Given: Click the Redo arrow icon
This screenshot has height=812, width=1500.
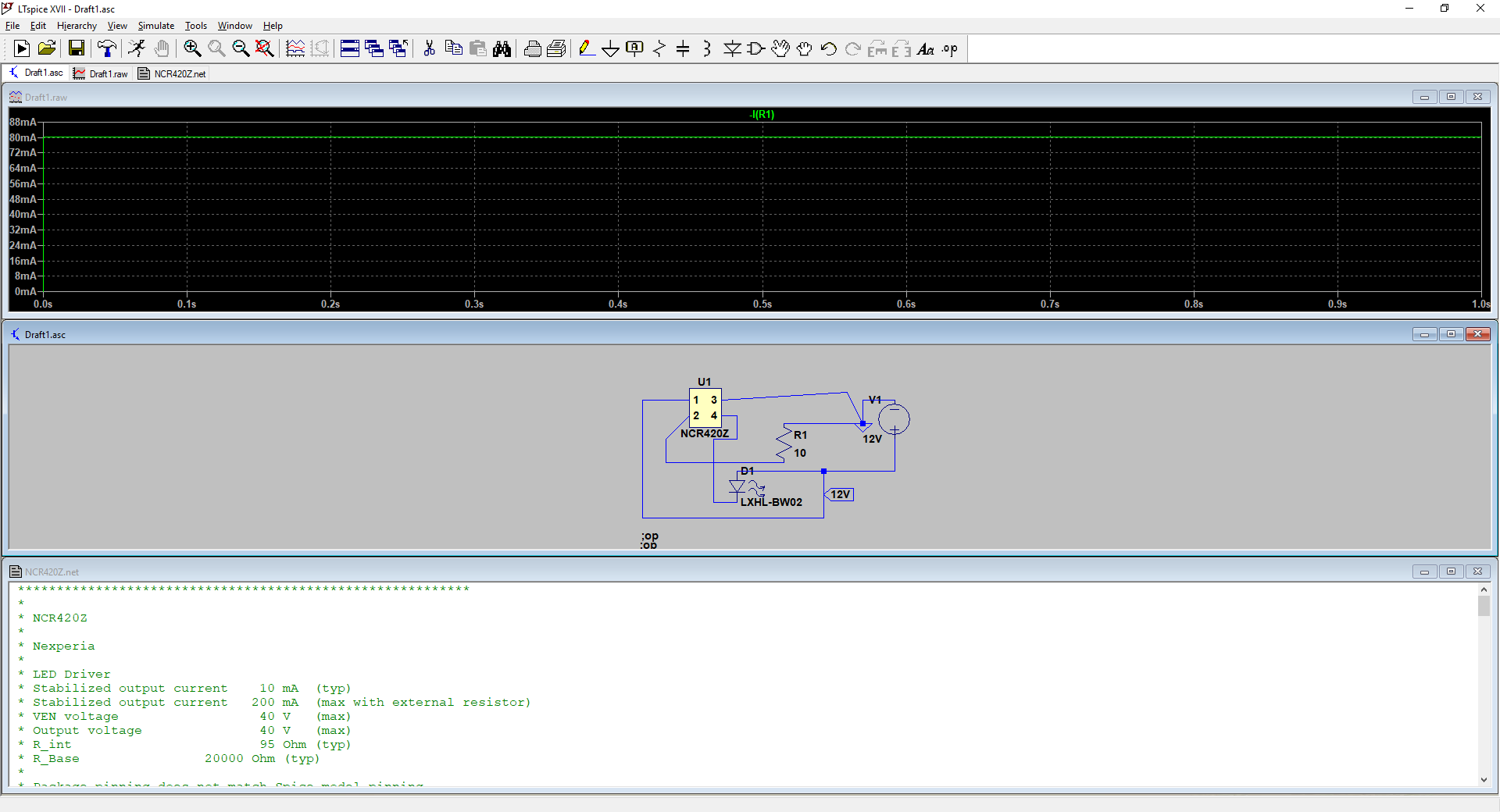Looking at the screenshot, I should point(853,49).
